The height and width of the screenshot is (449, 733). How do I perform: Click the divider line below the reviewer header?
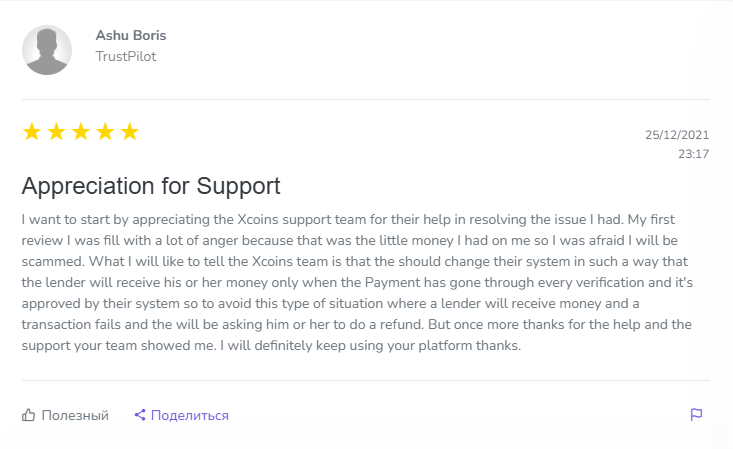tap(366, 99)
